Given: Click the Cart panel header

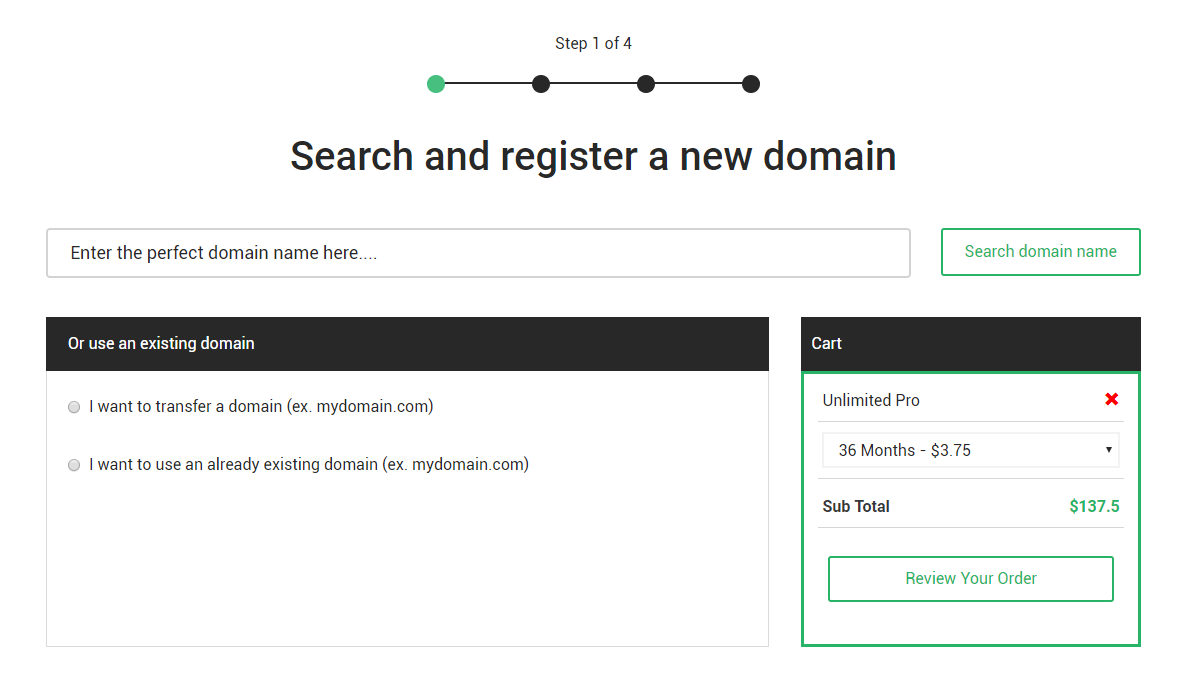Looking at the screenshot, I should click(970, 344).
